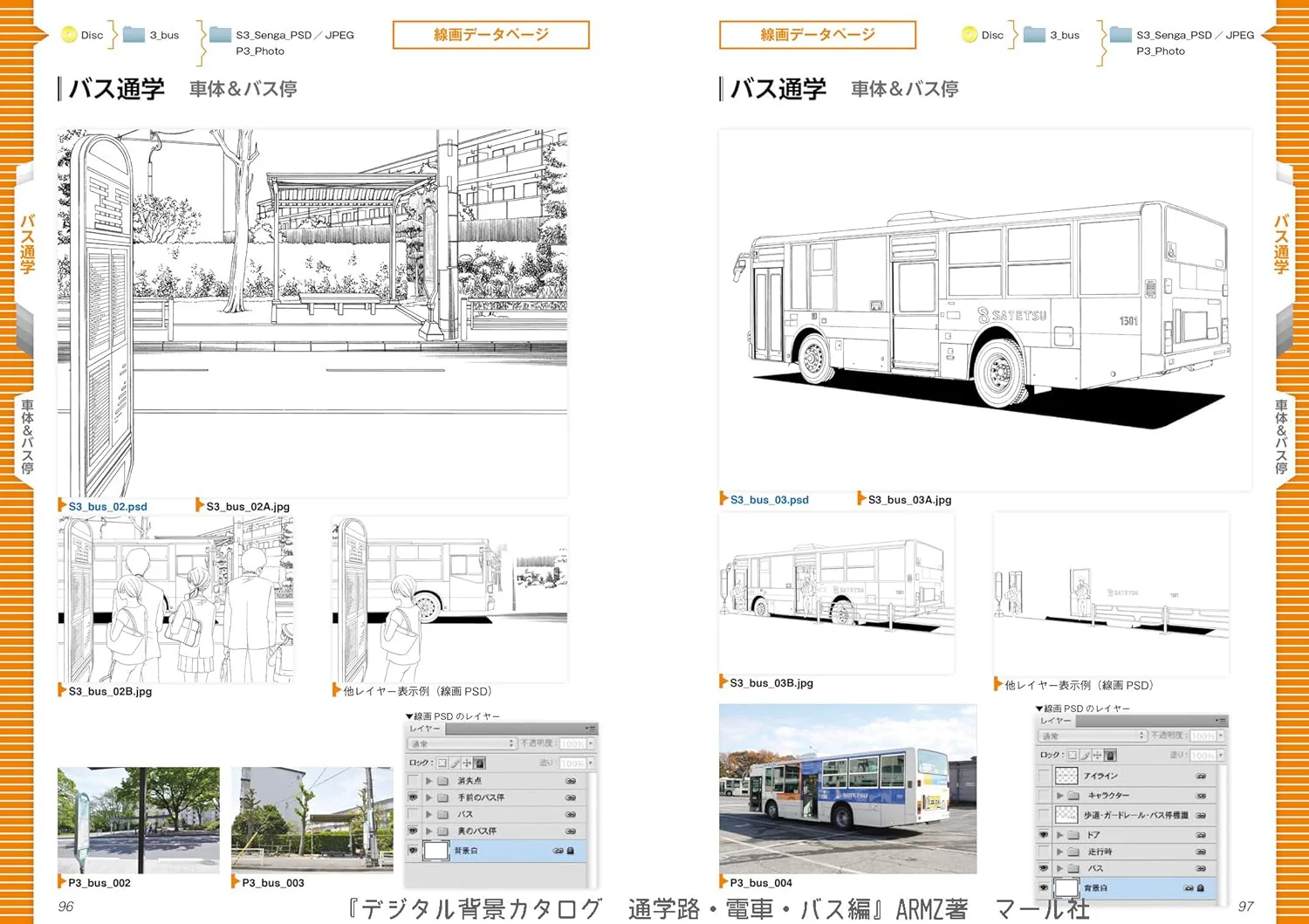Expand the キャラクター layer group triangle
1309x924 pixels.
(x=1059, y=796)
